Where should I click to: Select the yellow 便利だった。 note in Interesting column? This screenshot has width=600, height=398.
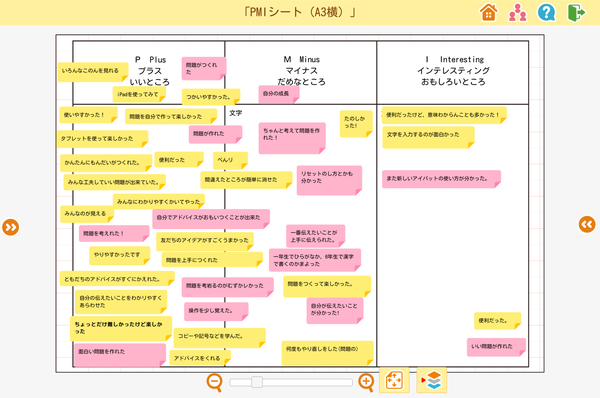pos(497,321)
